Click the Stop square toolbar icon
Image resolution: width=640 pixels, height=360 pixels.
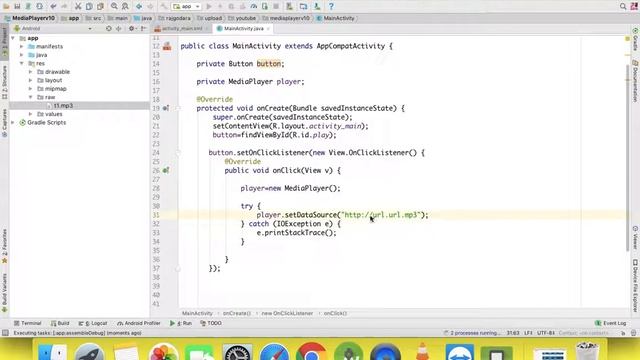click(x=276, y=7)
